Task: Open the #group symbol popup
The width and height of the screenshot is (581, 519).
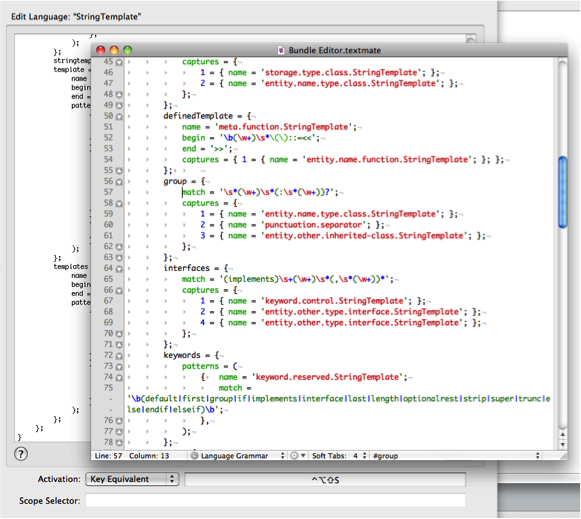Action: coord(456,456)
